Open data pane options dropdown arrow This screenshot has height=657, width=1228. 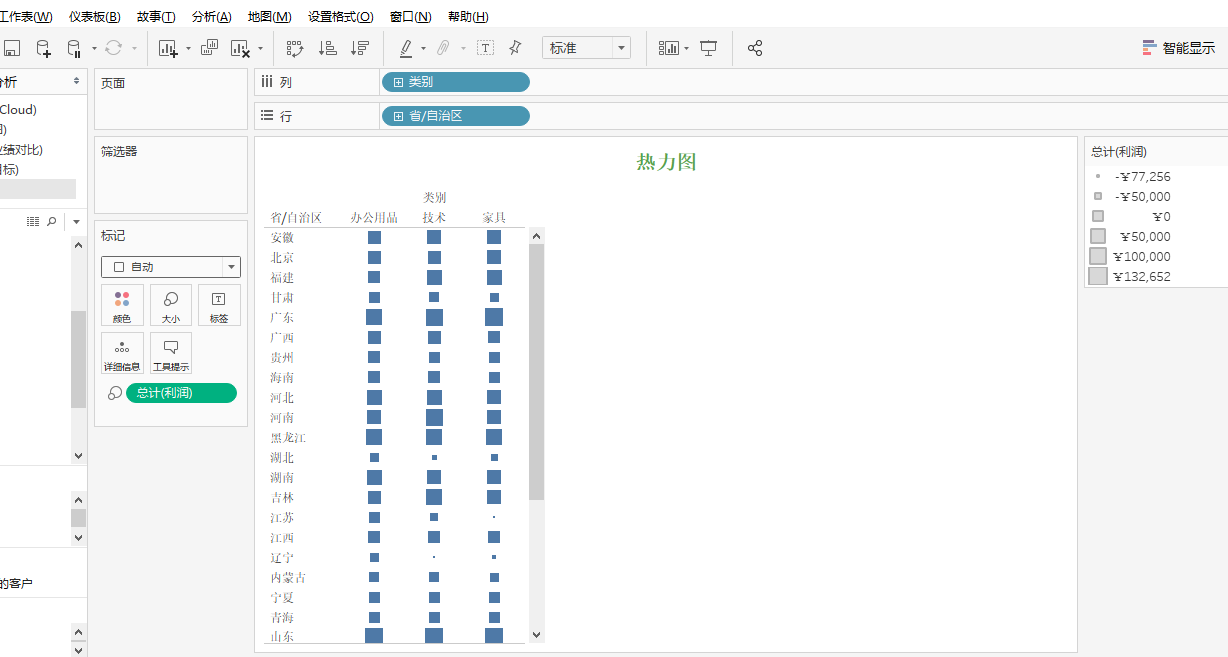pyautogui.click(x=76, y=221)
